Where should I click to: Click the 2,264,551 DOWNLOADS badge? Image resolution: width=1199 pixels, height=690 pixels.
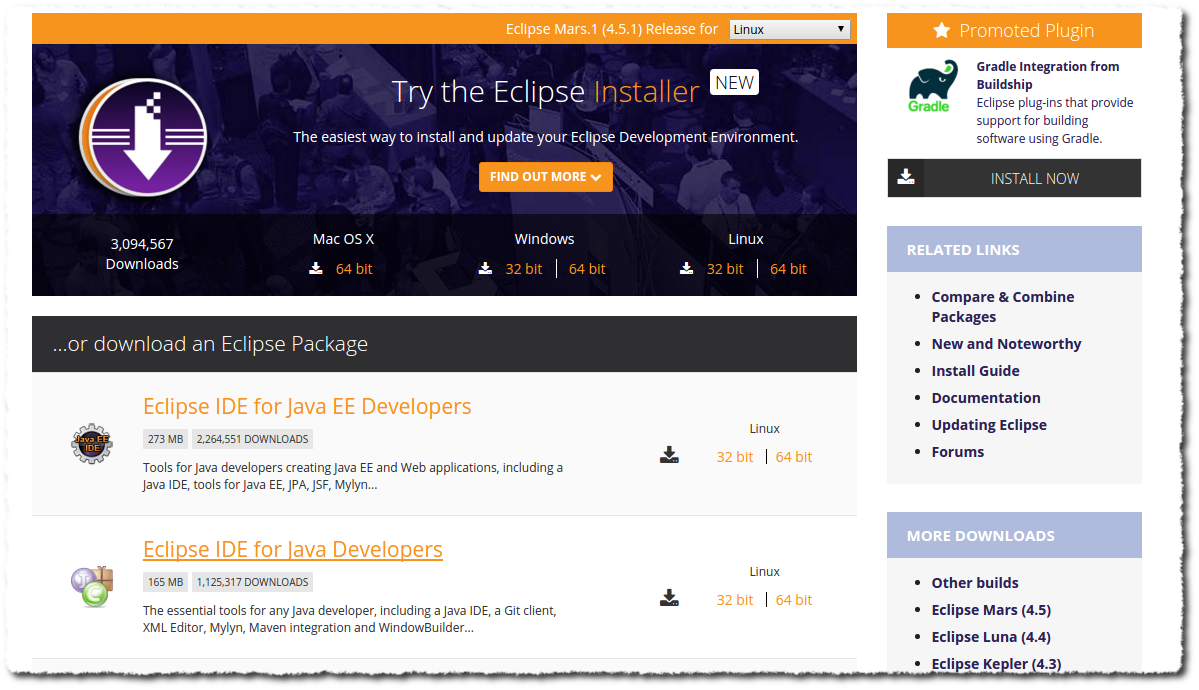(252, 439)
